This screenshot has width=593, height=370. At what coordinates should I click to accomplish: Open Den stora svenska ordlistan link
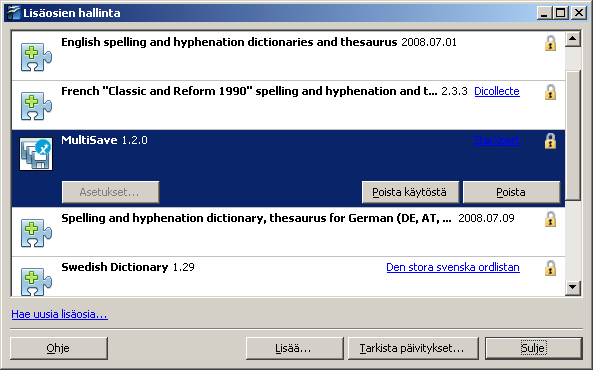[x=453, y=267]
